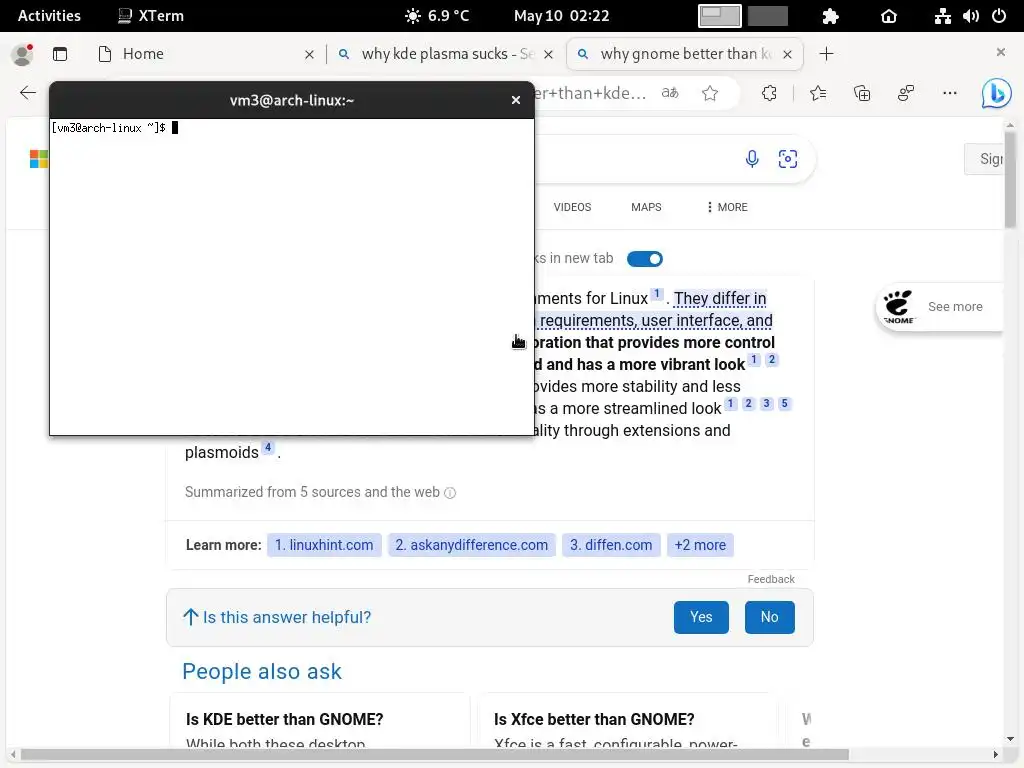The width and height of the screenshot is (1024, 768).
Task: Click the puzzle piece extension icon in top bar
Action: tap(830, 16)
